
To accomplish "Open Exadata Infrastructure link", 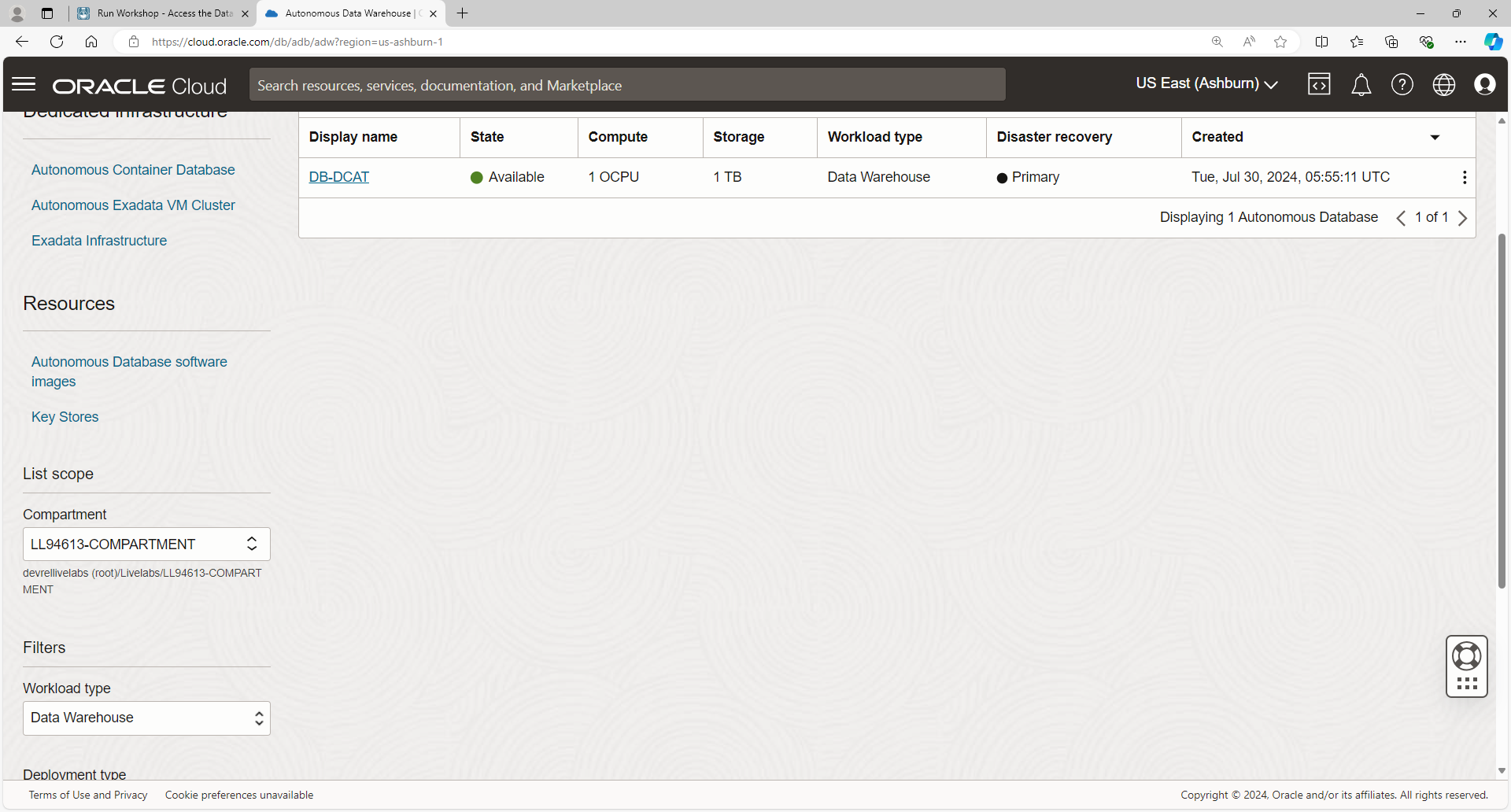I will pyautogui.click(x=99, y=241).
